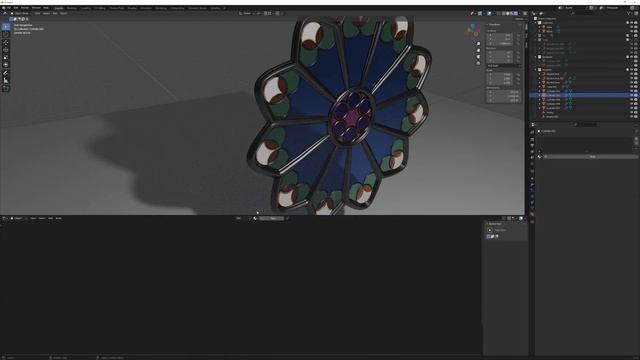Click the outliner search field
Screen dimensions: 640x360
[x=583, y=13]
